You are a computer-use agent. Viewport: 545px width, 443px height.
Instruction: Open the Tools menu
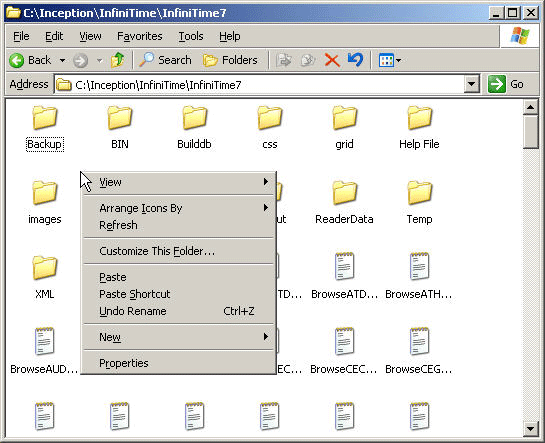191,36
